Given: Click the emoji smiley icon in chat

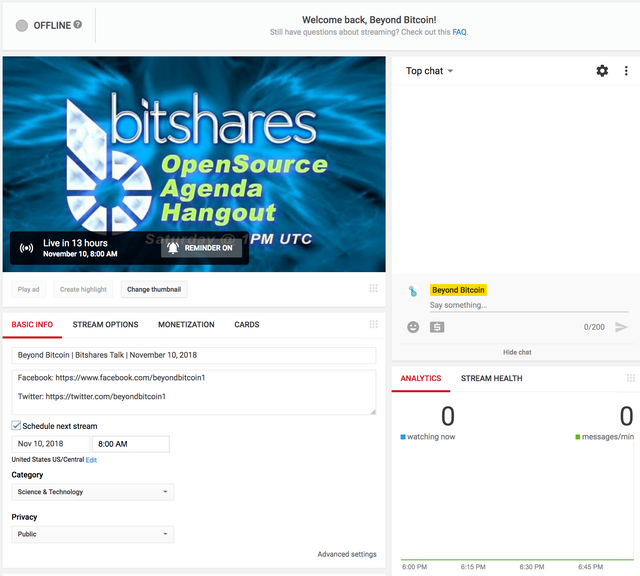Looking at the screenshot, I should [x=413, y=327].
